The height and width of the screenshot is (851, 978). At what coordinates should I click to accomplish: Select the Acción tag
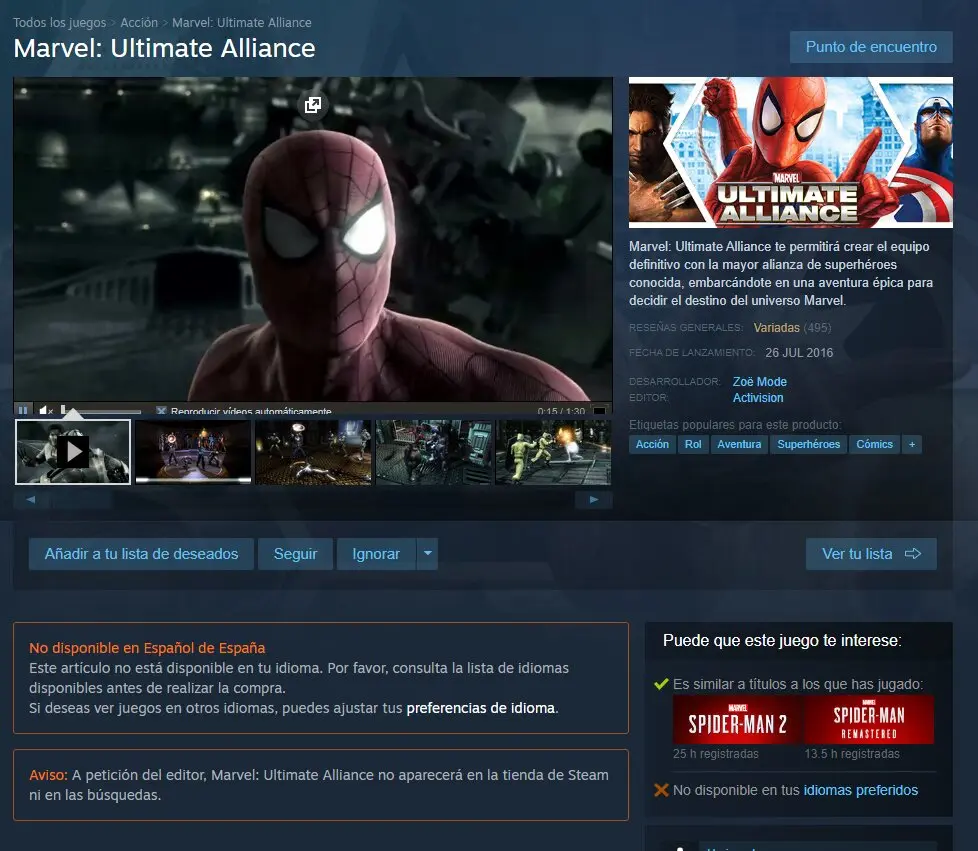(x=652, y=444)
